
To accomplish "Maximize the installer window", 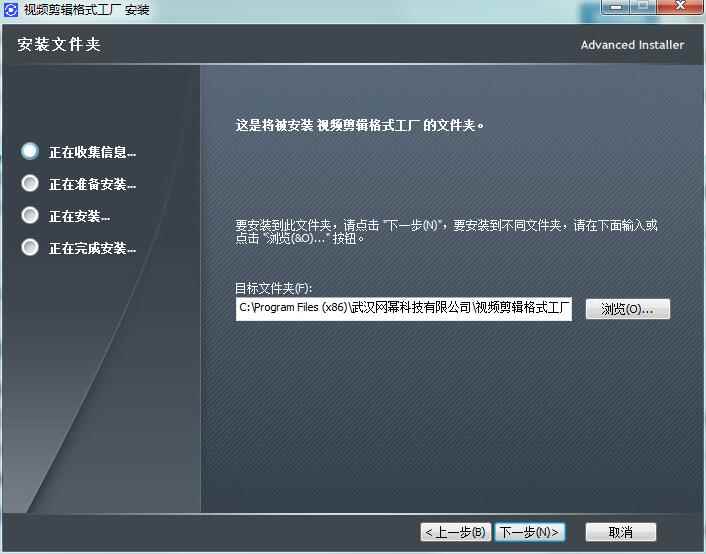I will tap(643, 7).
